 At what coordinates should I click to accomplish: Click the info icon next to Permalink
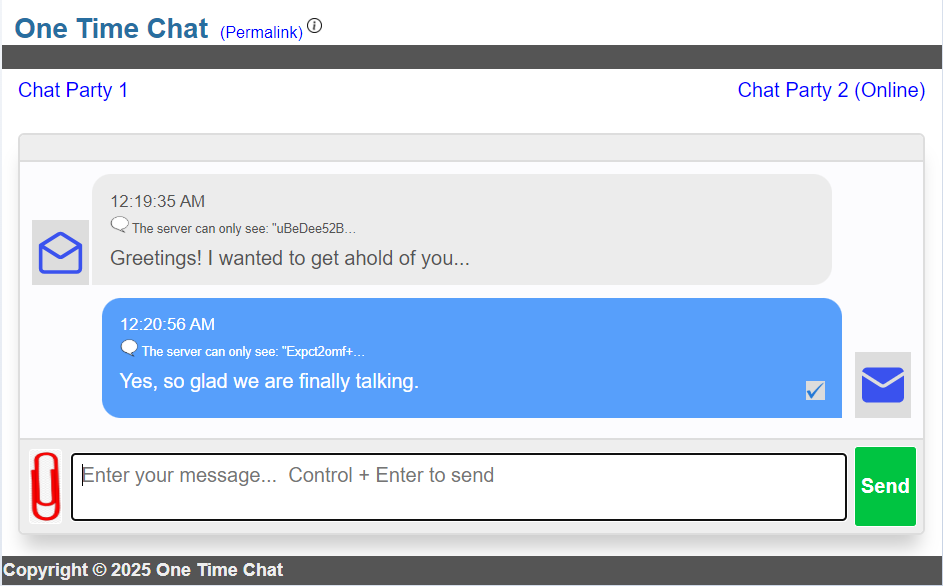(315, 26)
